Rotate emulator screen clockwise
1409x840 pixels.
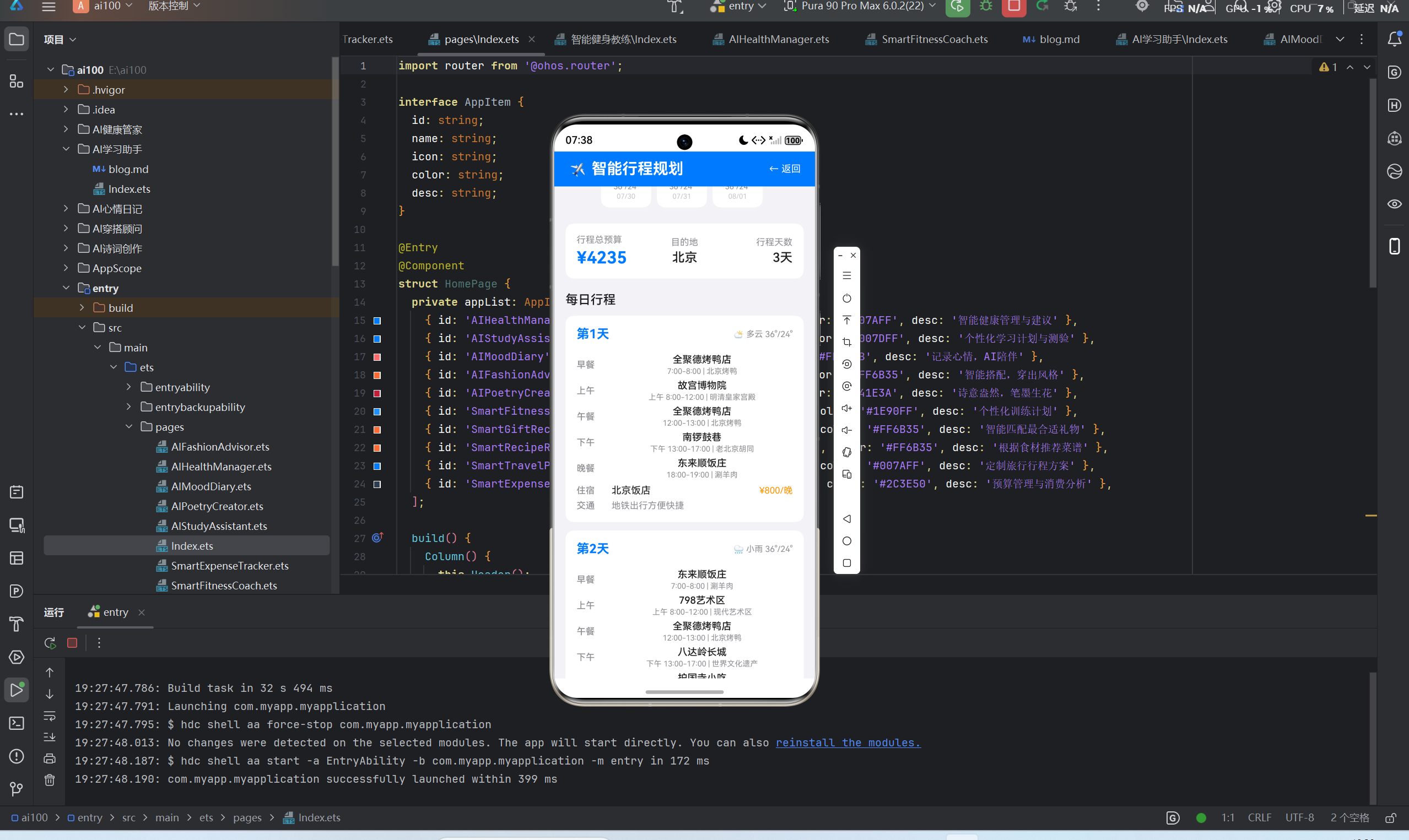coord(846,387)
